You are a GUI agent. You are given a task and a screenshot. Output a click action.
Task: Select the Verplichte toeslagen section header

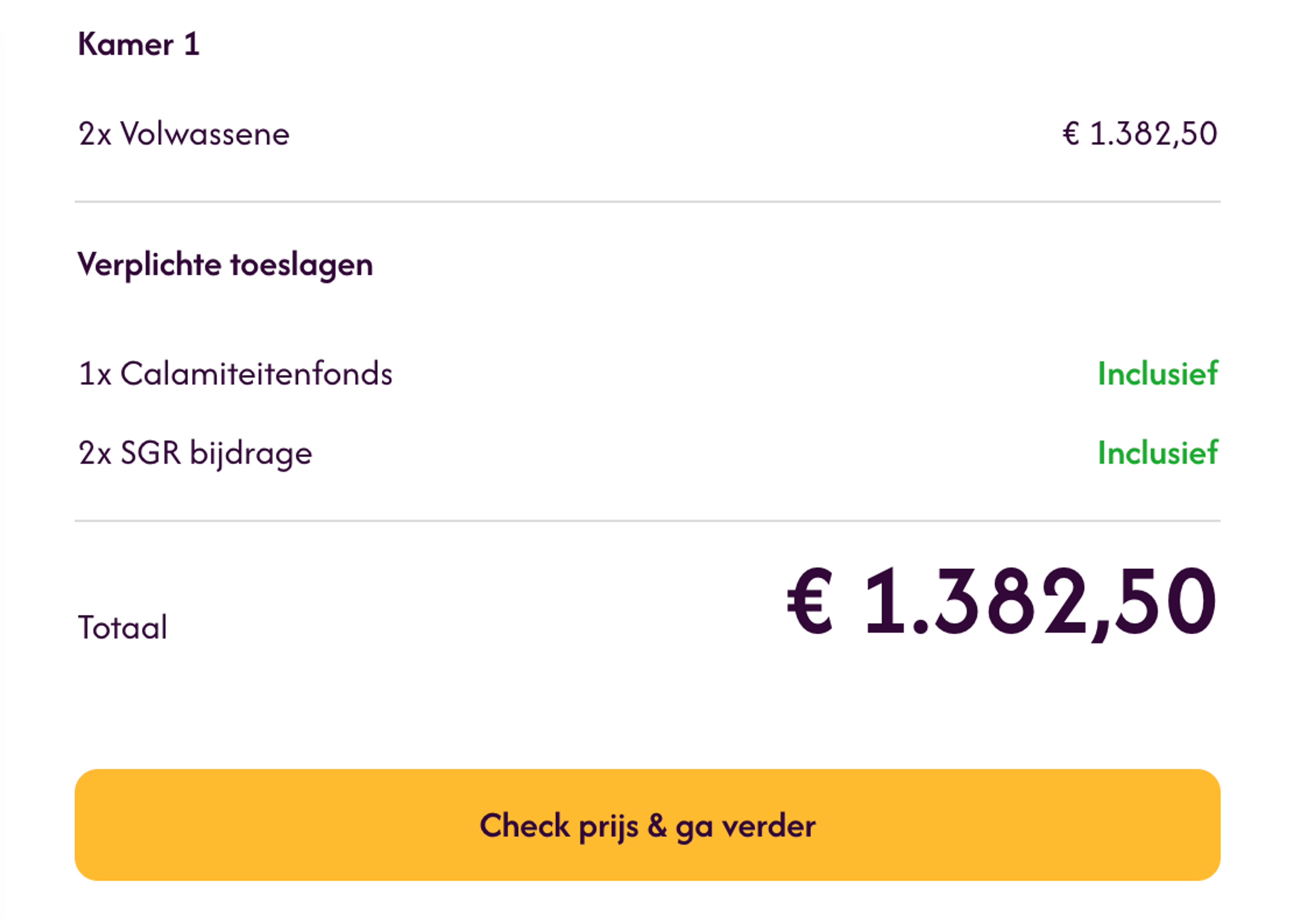pyautogui.click(x=225, y=264)
